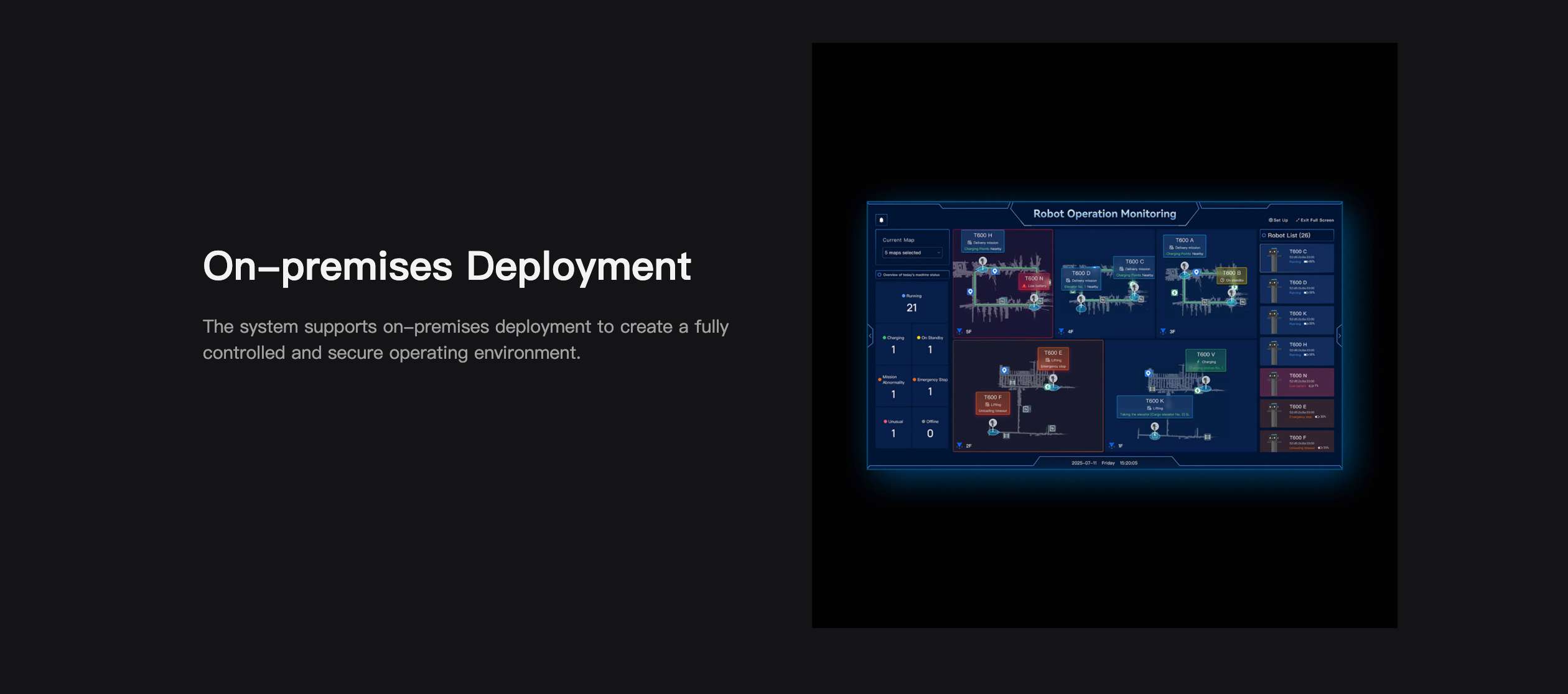Select T600 C in Robot List
1568x694 pixels.
click(1297, 257)
